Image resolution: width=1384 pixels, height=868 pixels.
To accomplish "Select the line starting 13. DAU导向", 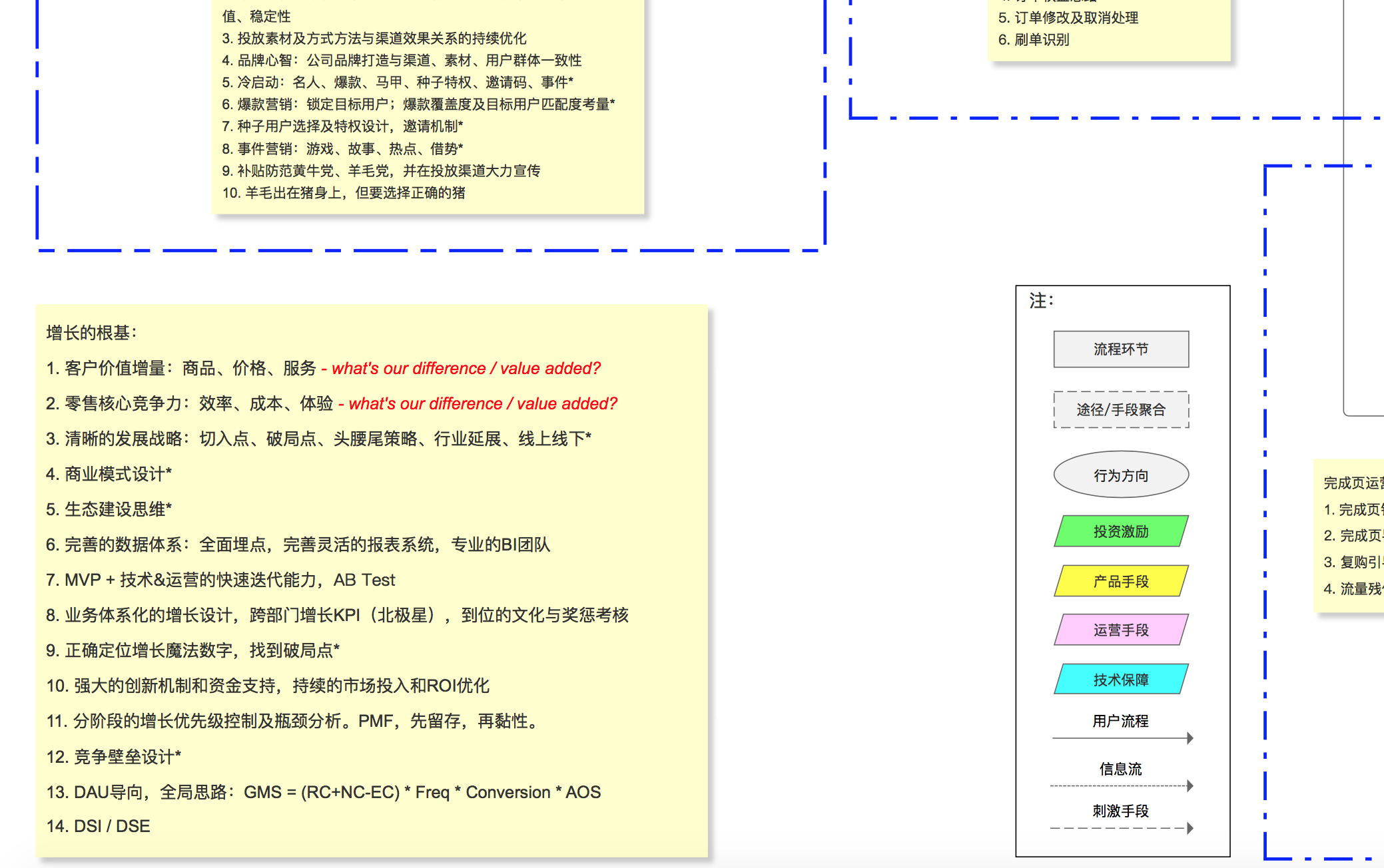I will tap(323, 792).
